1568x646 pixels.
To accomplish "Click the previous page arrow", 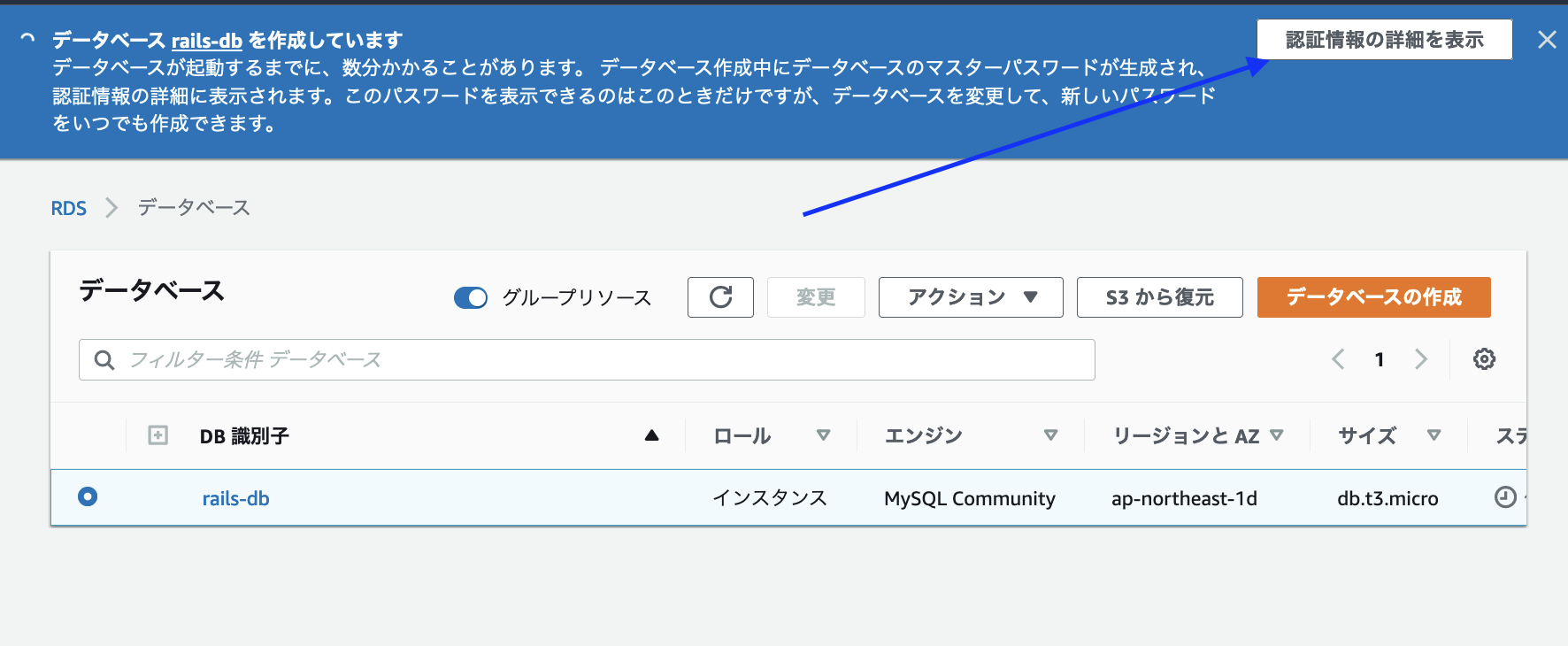I will click(1338, 359).
